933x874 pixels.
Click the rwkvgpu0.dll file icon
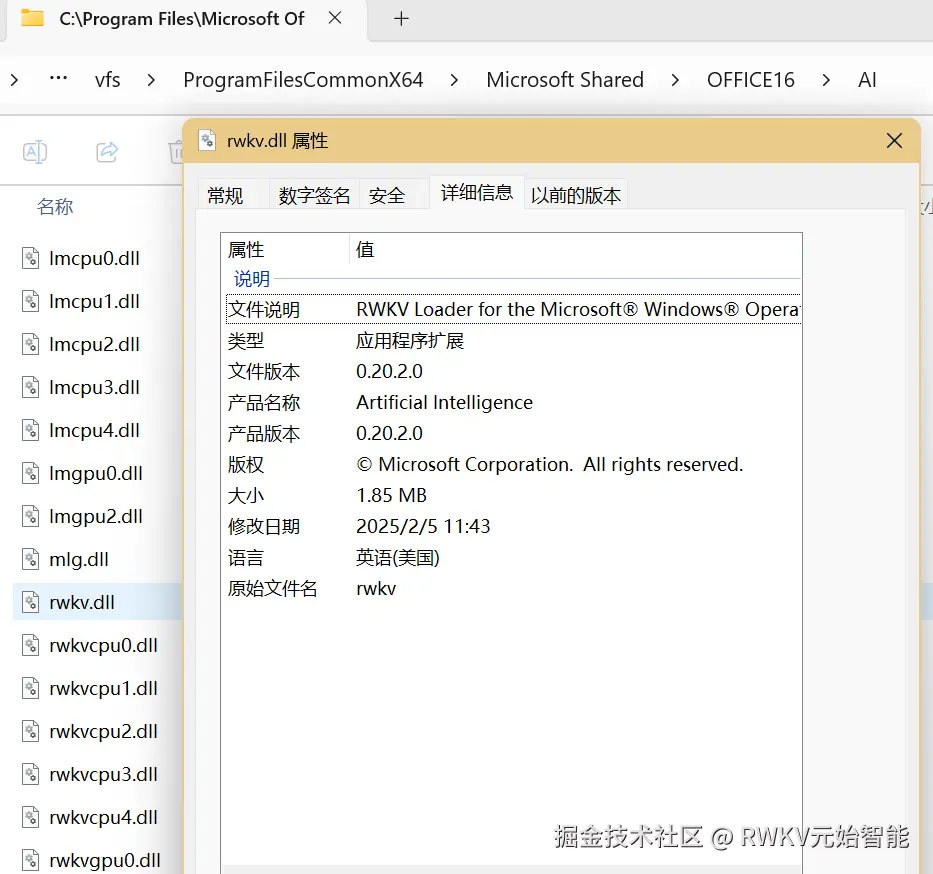(x=29, y=860)
